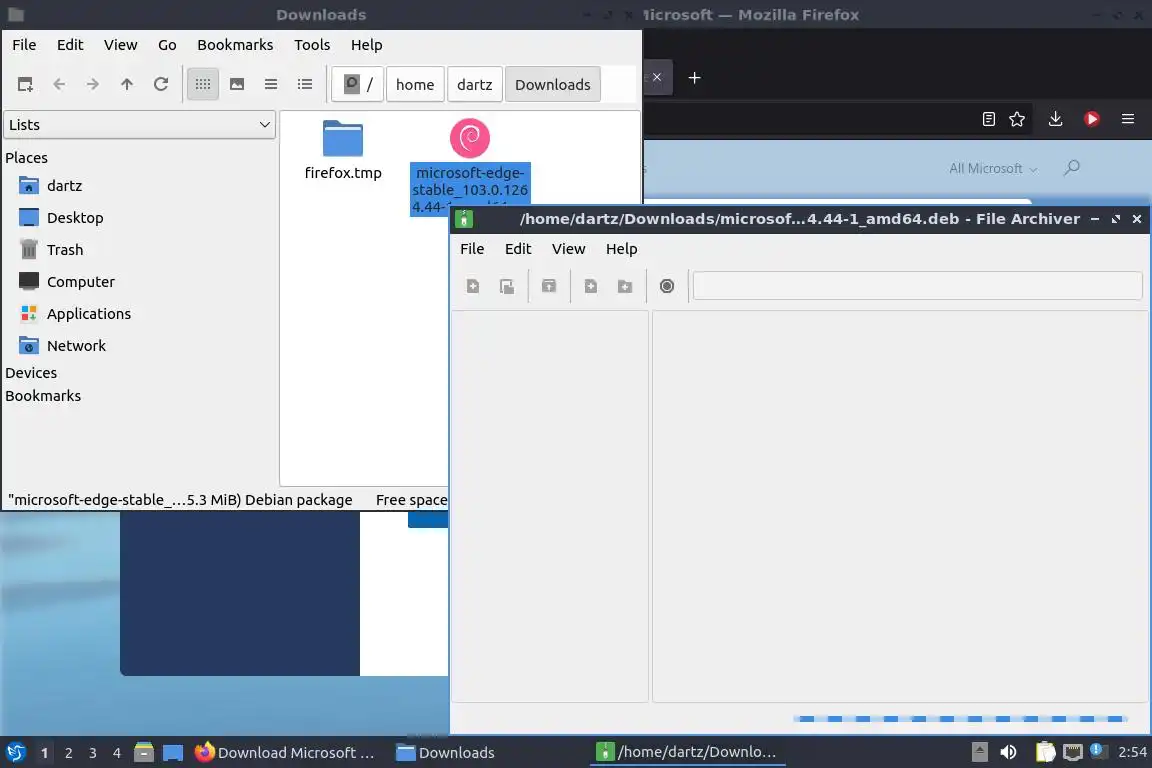Go up to the parent folder
Screen dimensions: 1152x768
127,85
